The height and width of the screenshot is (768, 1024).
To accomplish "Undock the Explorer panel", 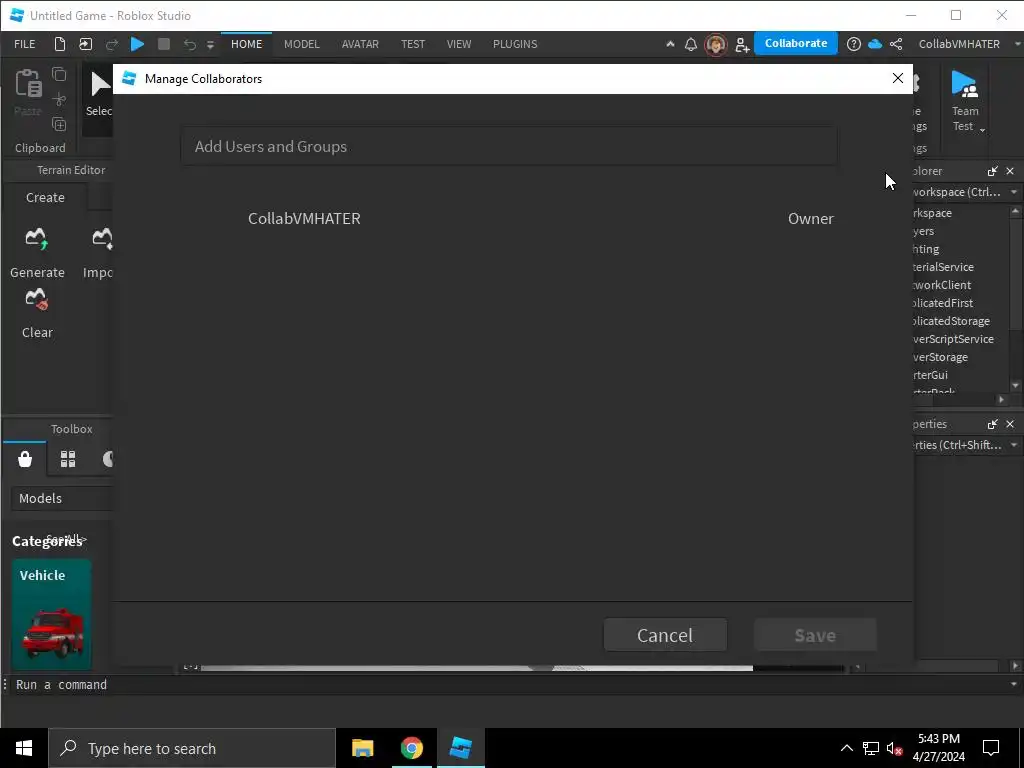I will (x=993, y=171).
